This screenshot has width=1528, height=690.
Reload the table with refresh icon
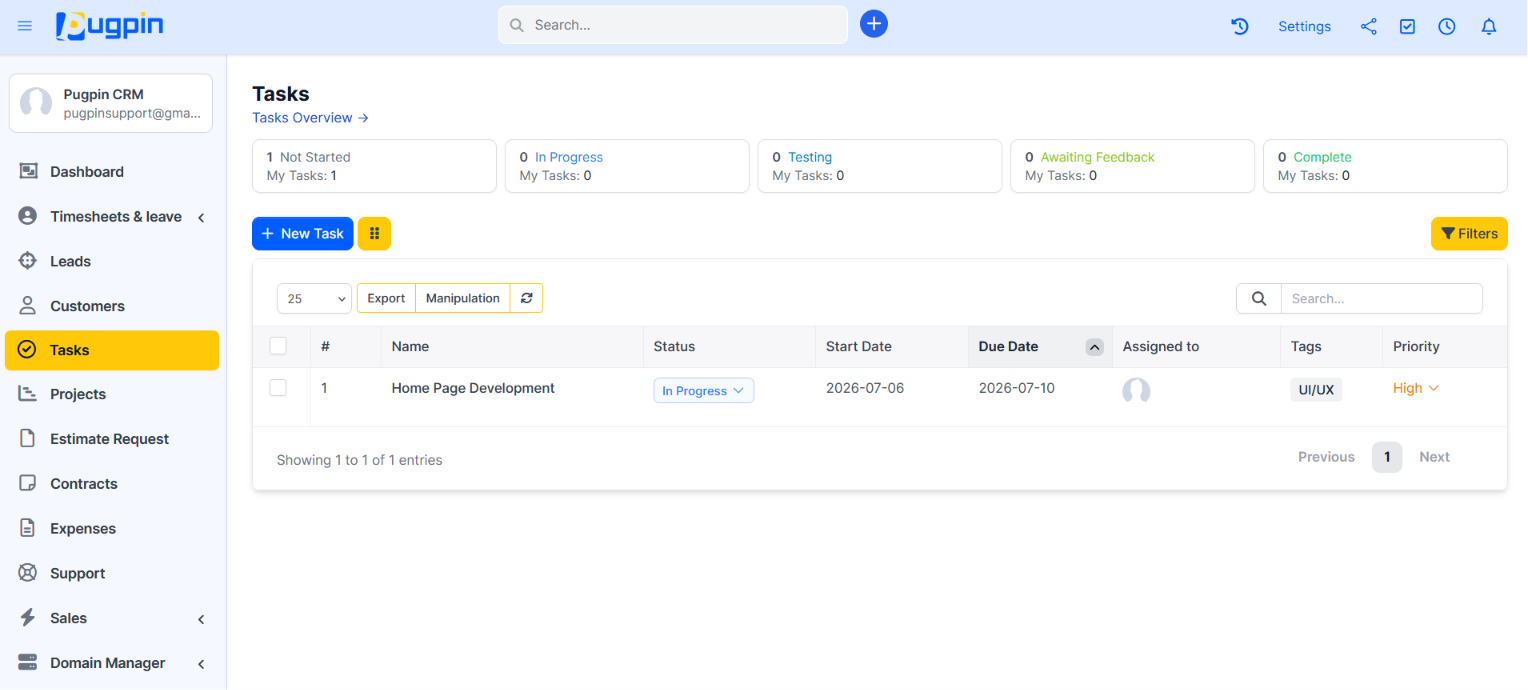526,298
